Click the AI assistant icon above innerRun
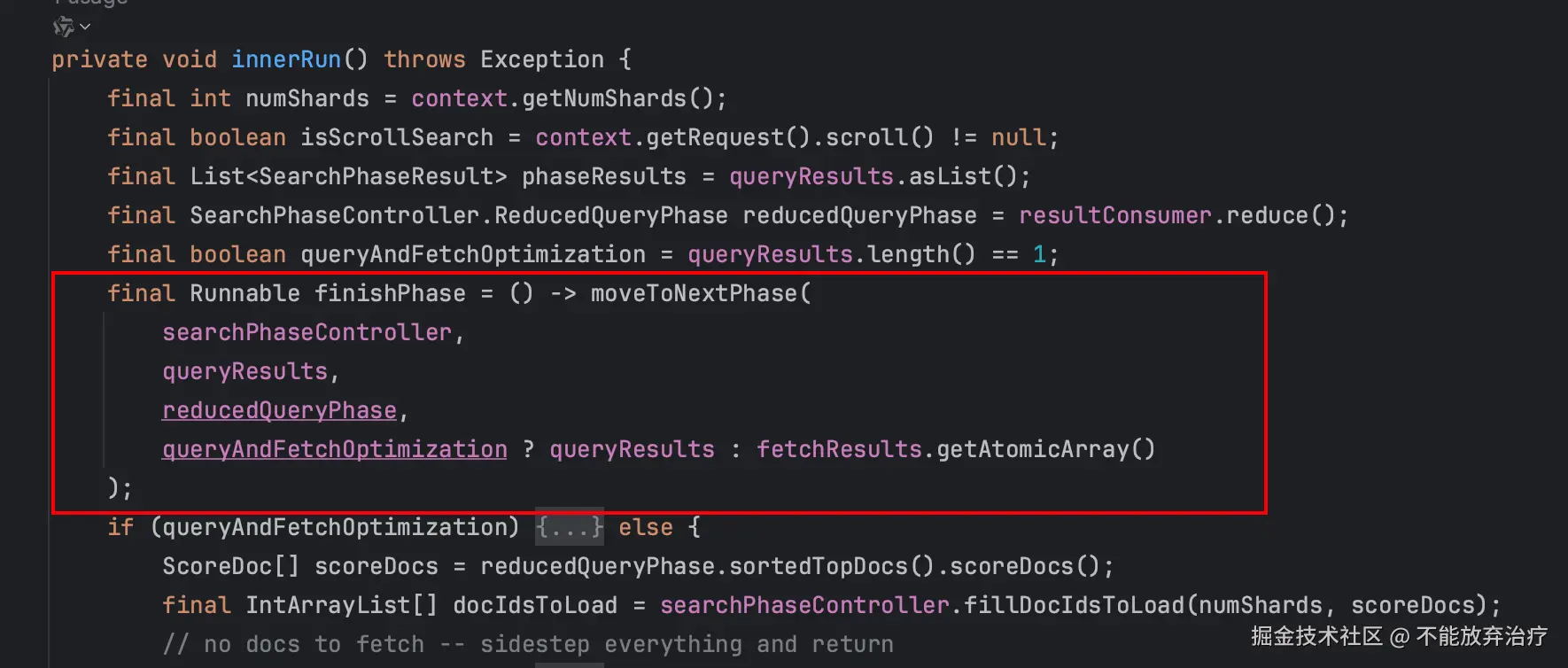This screenshot has width=1568, height=668. [63, 27]
